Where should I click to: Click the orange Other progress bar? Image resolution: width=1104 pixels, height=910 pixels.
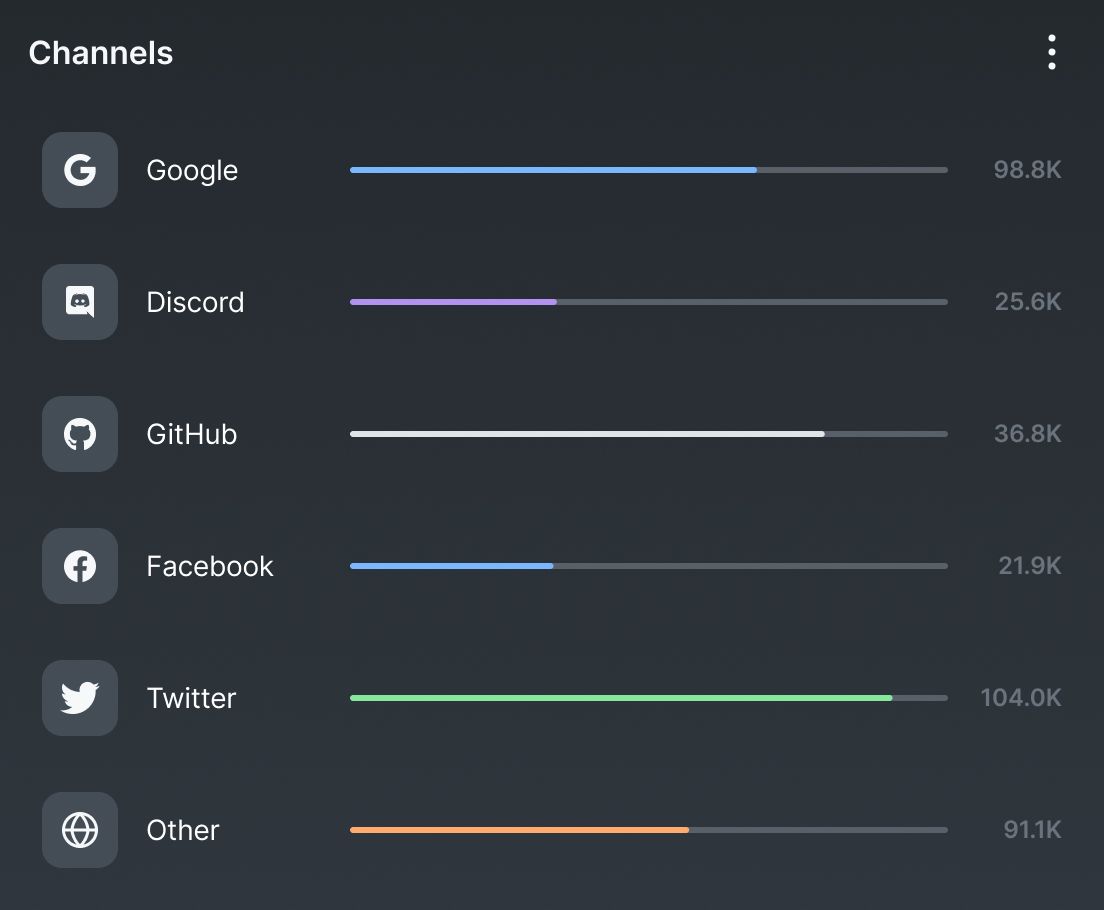519,830
